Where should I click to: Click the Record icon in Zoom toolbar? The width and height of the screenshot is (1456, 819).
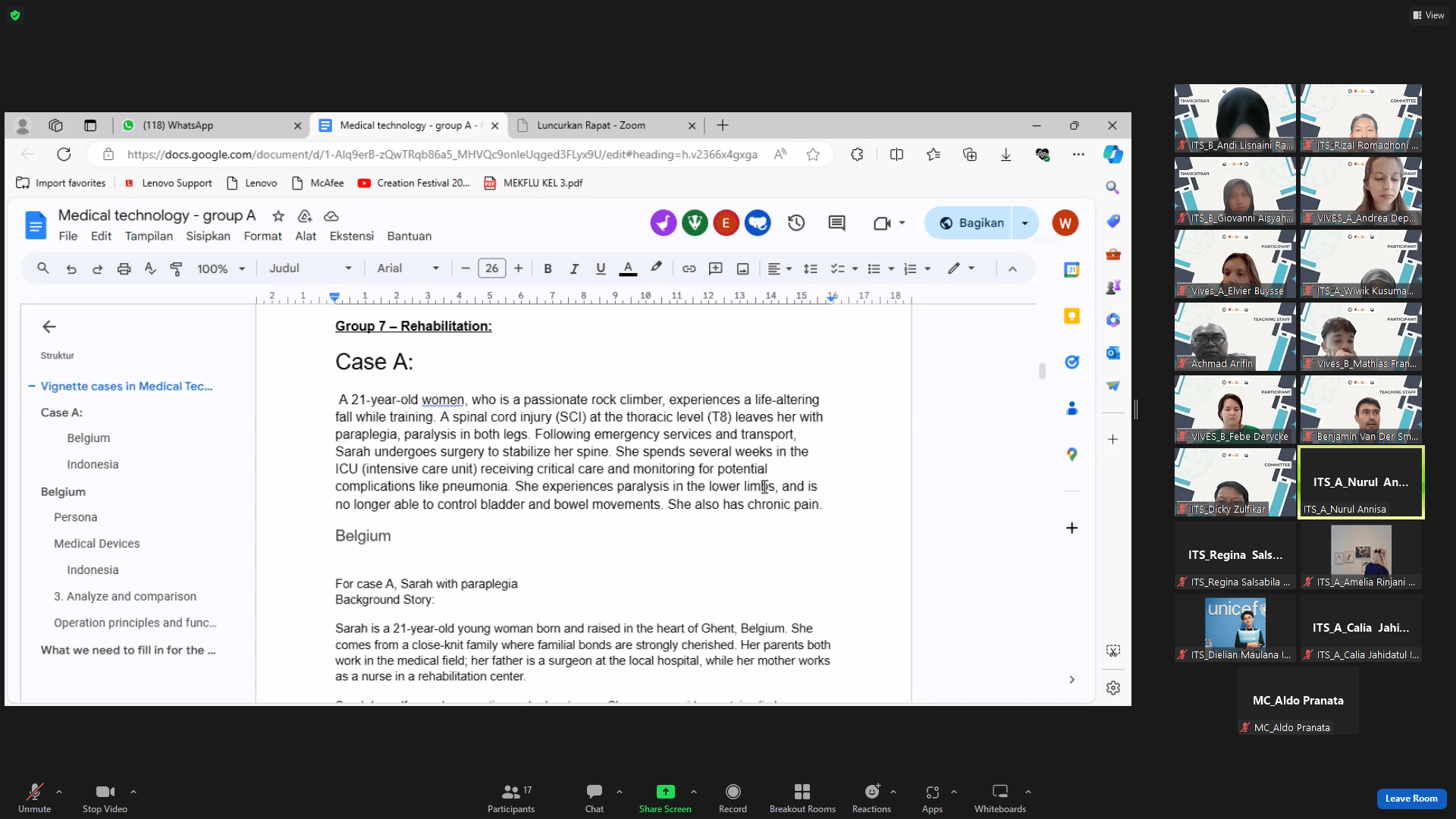(x=733, y=792)
